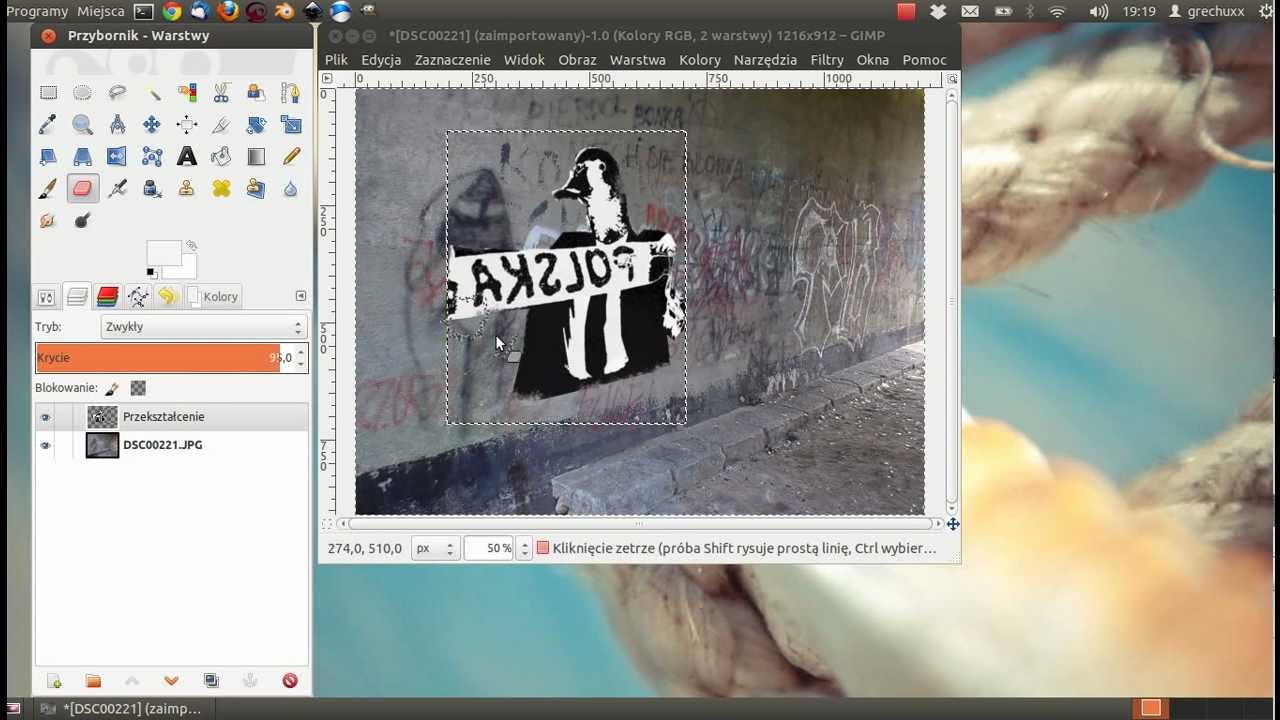Select the Measure compass tool

(117, 125)
